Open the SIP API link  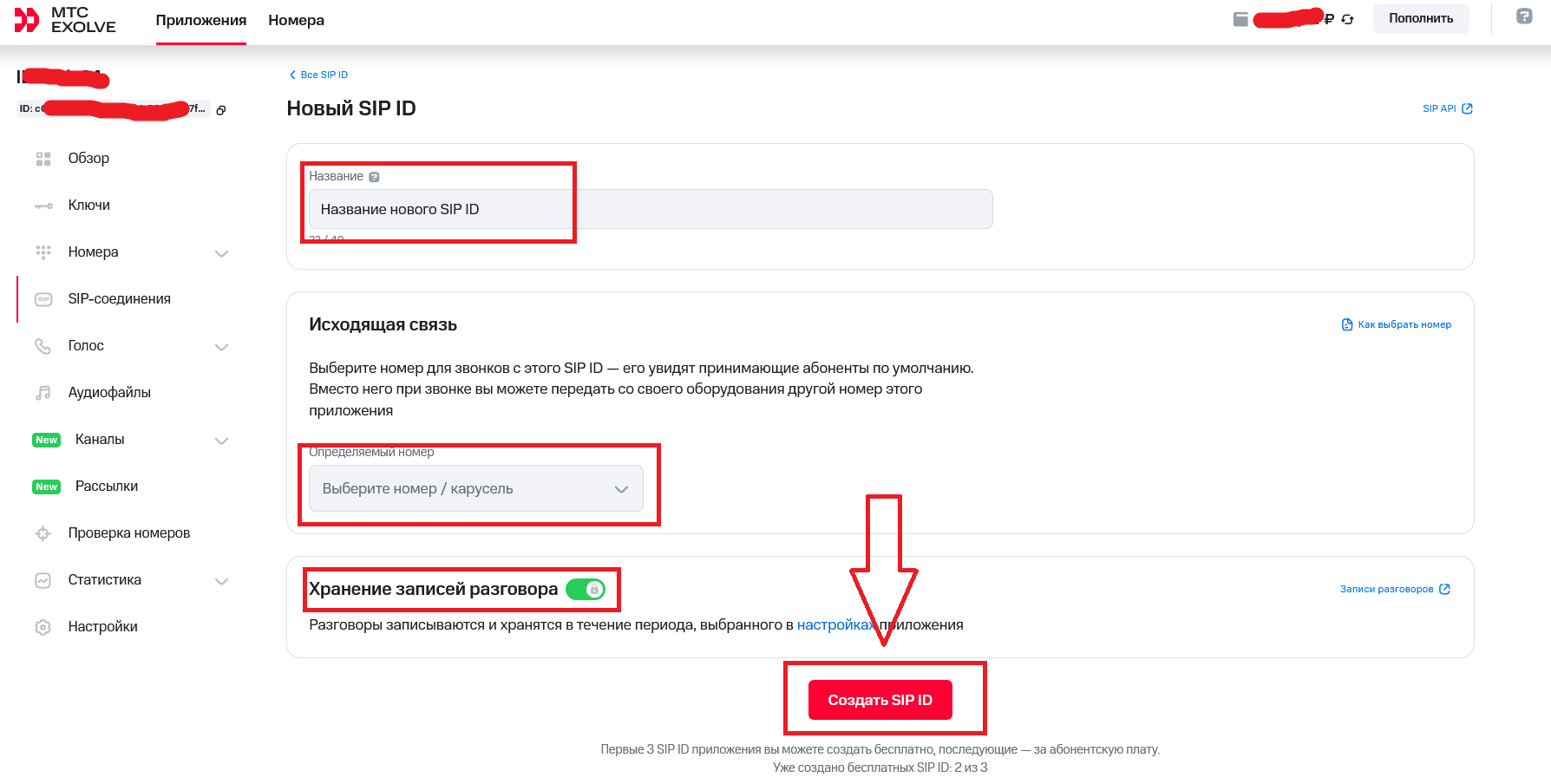[1447, 108]
